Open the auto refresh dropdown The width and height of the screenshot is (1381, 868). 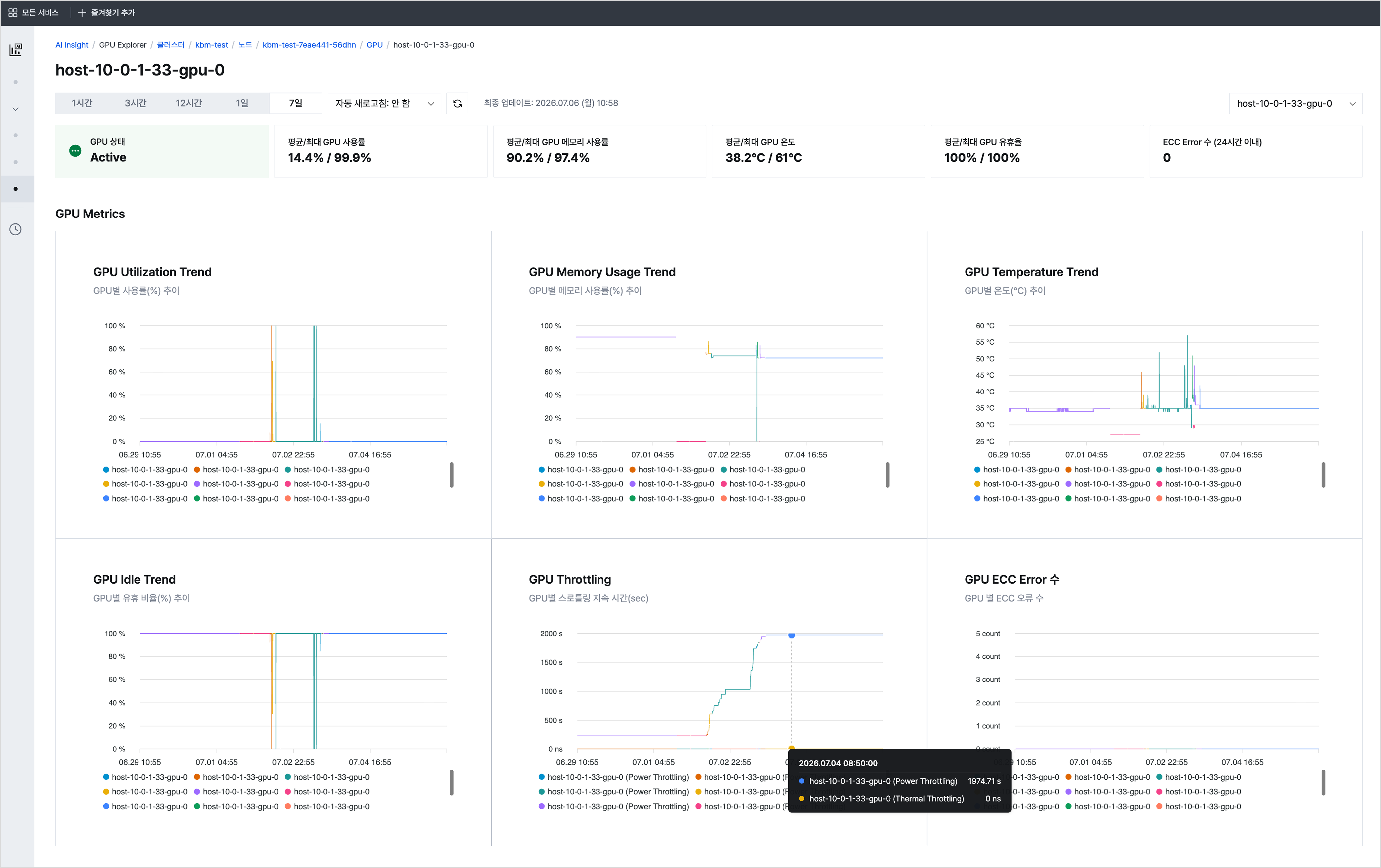(384, 103)
